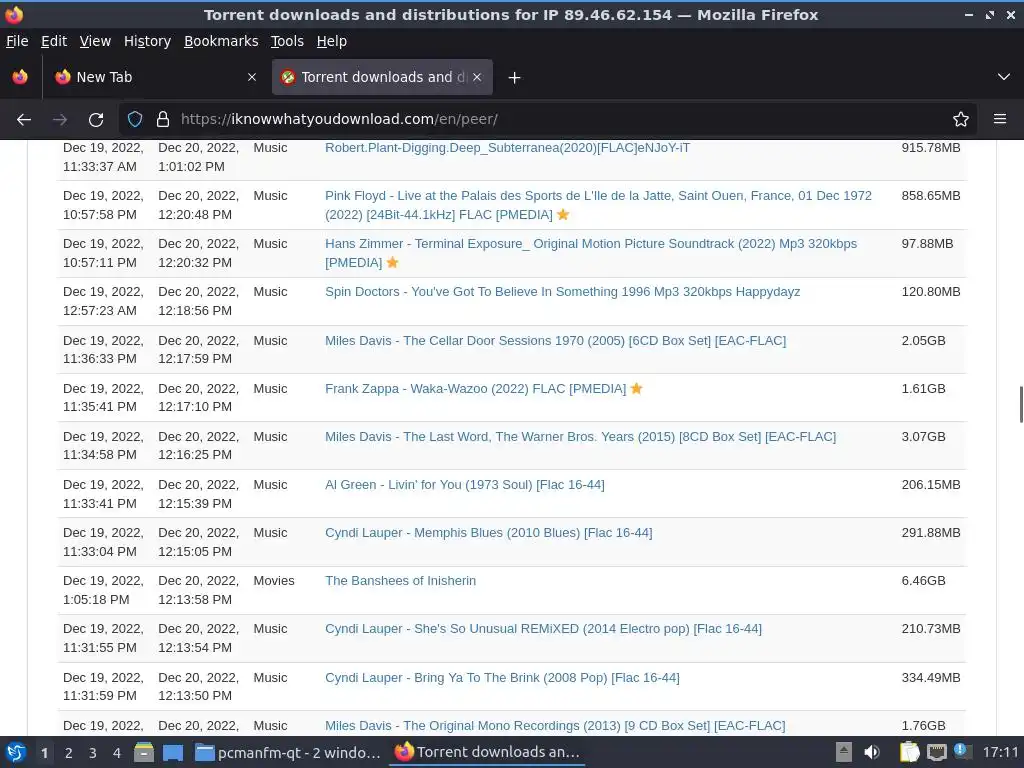Open Pink Floyd Live at Palais link
This screenshot has width=1024, height=768.
click(598, 205)
